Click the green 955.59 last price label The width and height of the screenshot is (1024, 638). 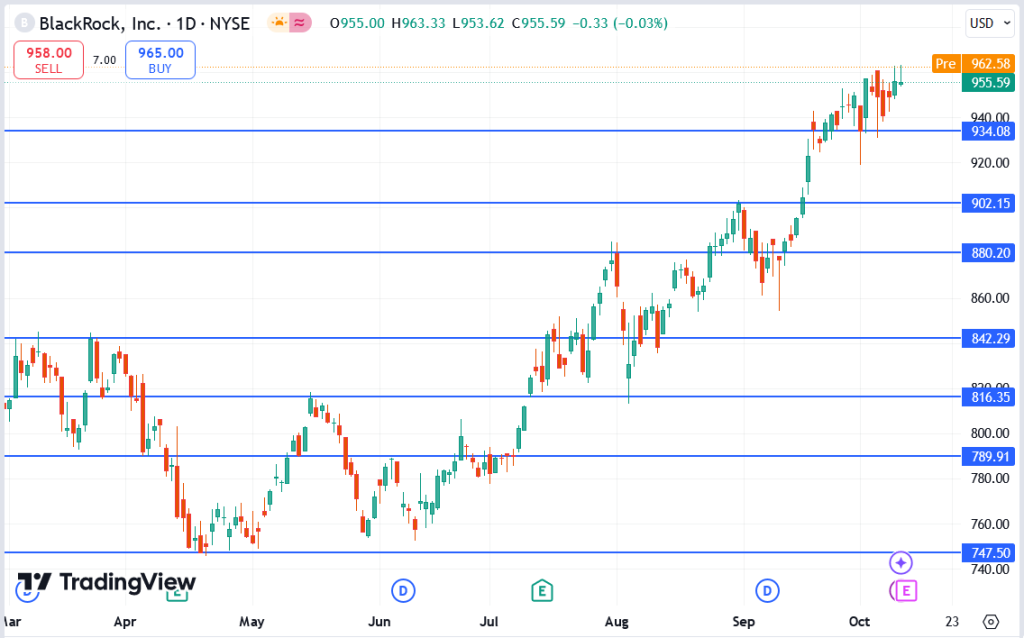989,83
